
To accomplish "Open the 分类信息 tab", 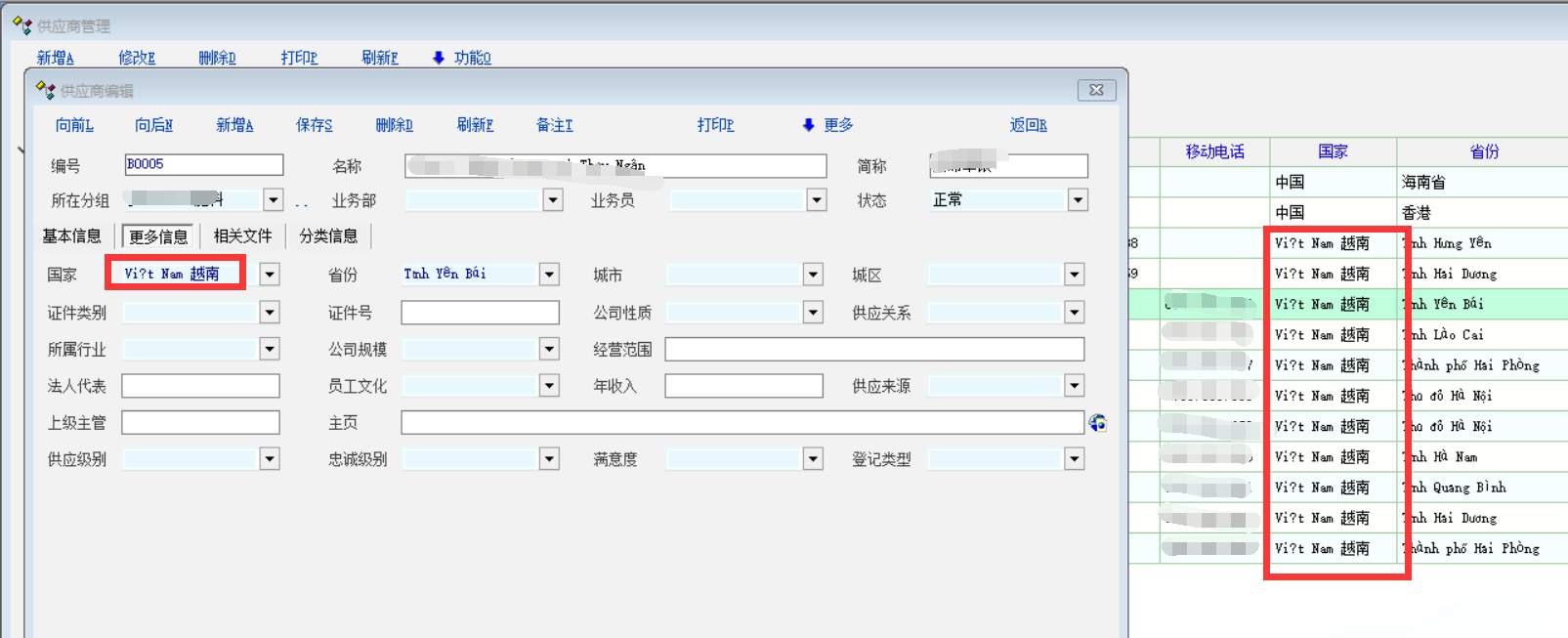I will pos(328,236).
